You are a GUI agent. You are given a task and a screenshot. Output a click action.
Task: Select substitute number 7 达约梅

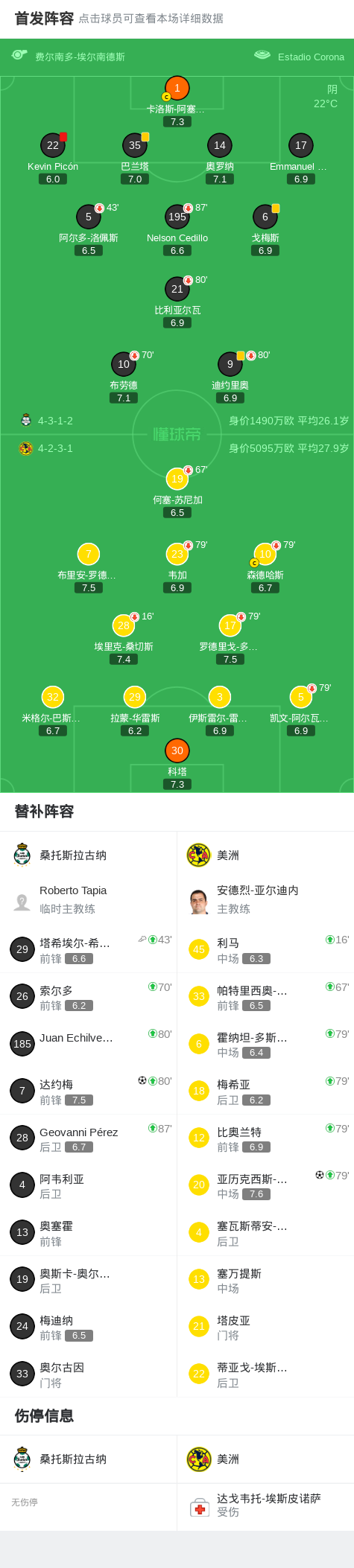(89, 1091)
